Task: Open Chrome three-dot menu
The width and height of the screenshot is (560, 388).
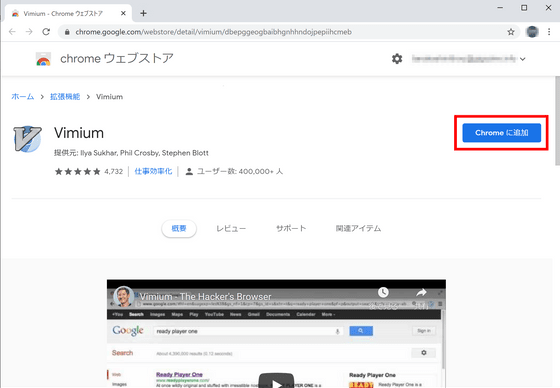Action: point(549,32)
